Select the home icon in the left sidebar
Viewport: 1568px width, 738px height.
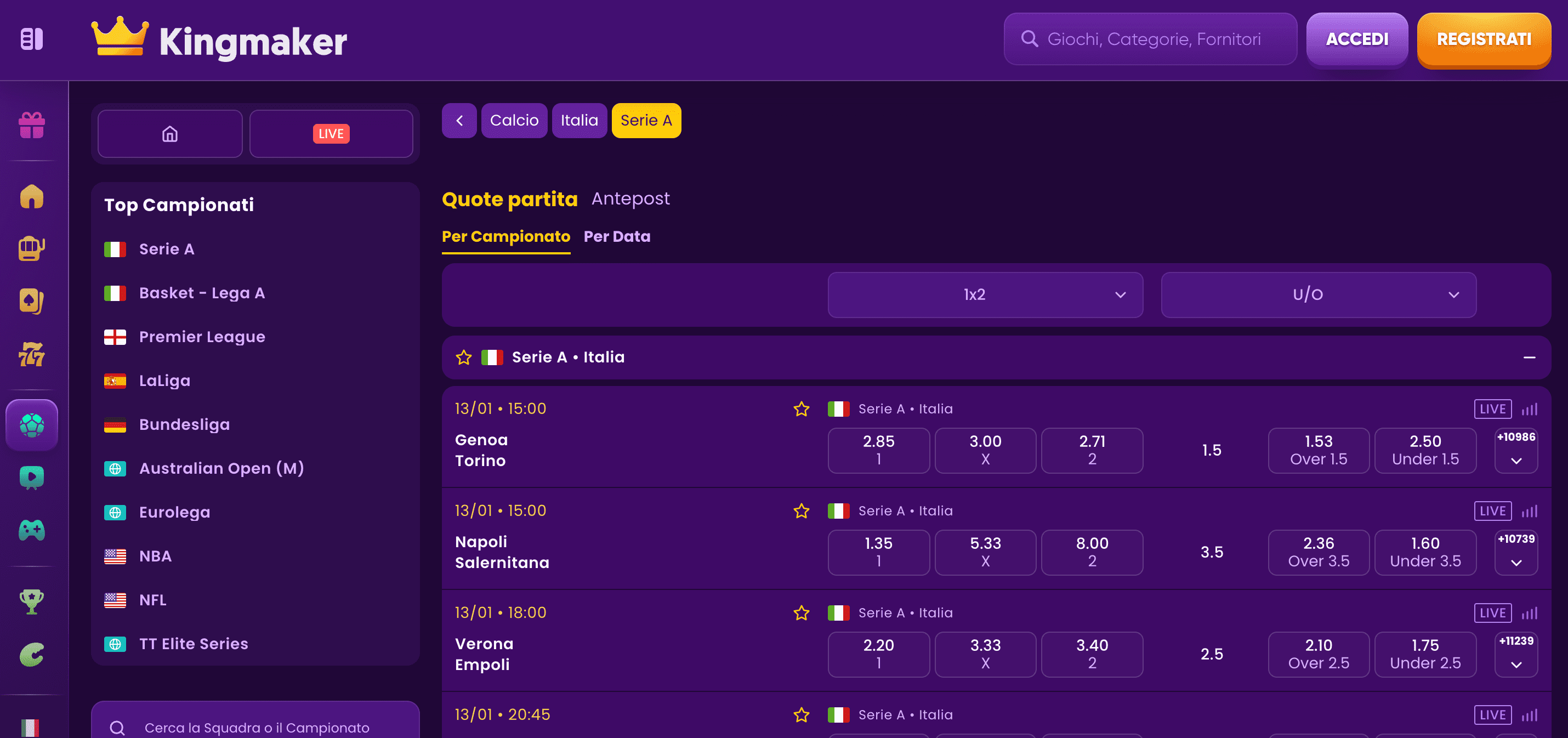coord(31,195)
